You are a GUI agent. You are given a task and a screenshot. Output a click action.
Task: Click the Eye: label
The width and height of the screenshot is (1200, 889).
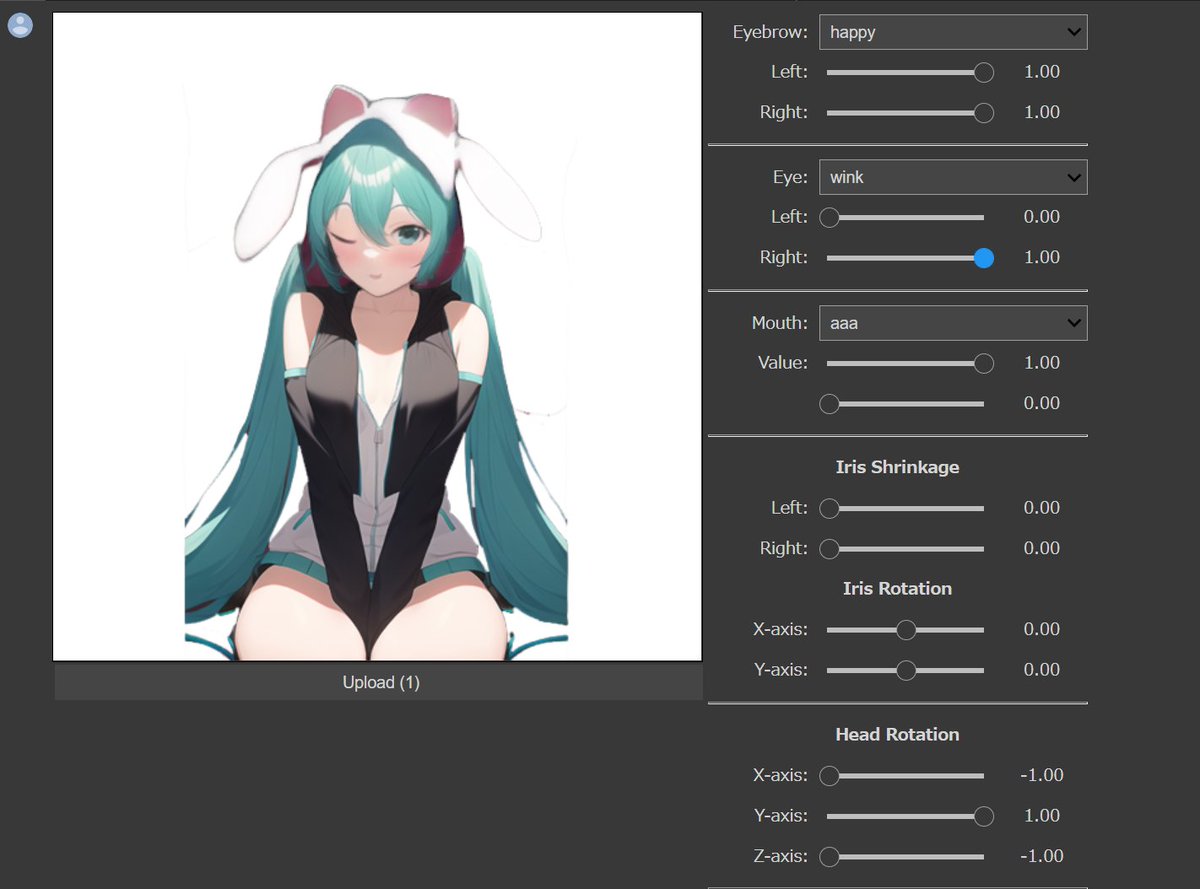coord(790,177)
